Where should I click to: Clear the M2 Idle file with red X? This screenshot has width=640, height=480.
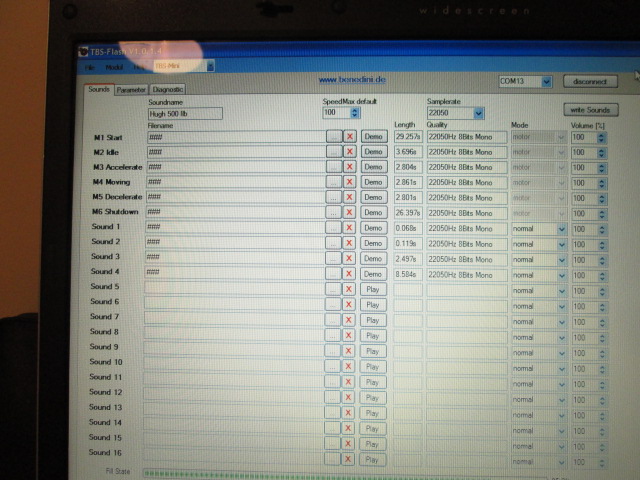coord(350,151)
